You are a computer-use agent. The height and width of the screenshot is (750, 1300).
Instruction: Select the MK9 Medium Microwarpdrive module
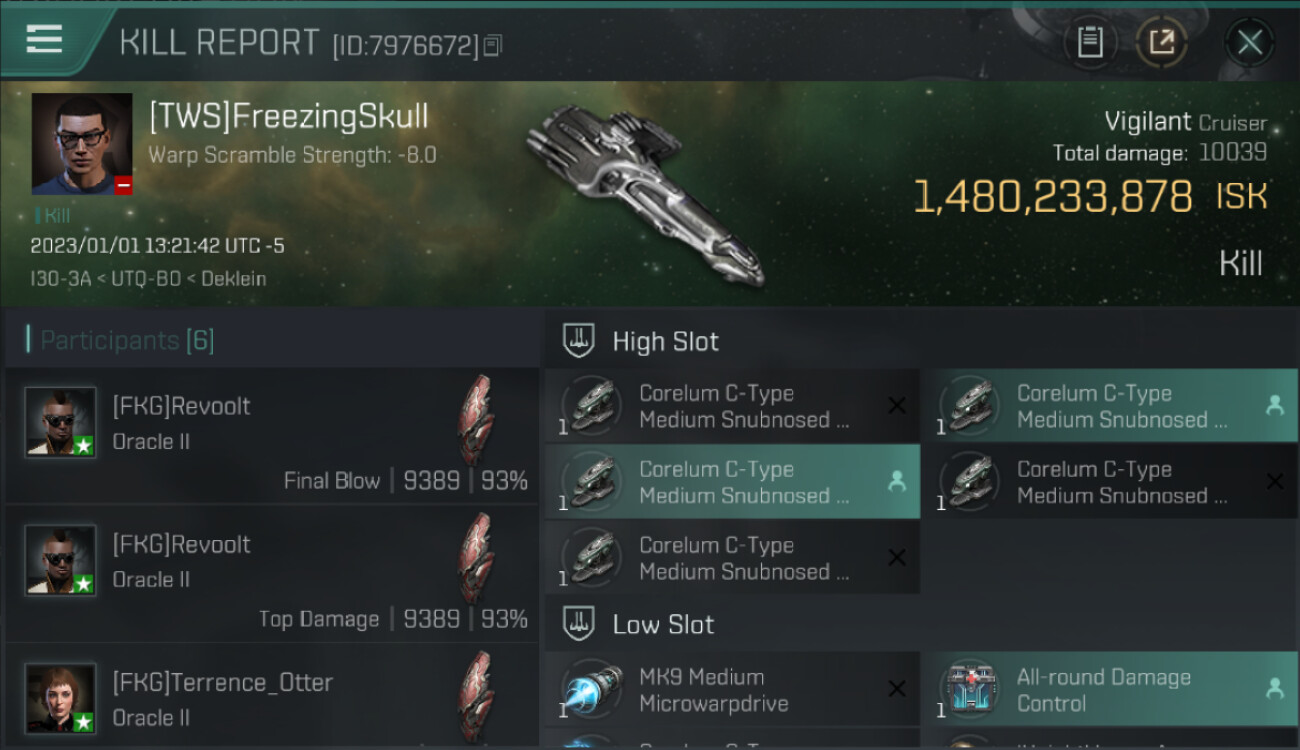coord(732,689)
